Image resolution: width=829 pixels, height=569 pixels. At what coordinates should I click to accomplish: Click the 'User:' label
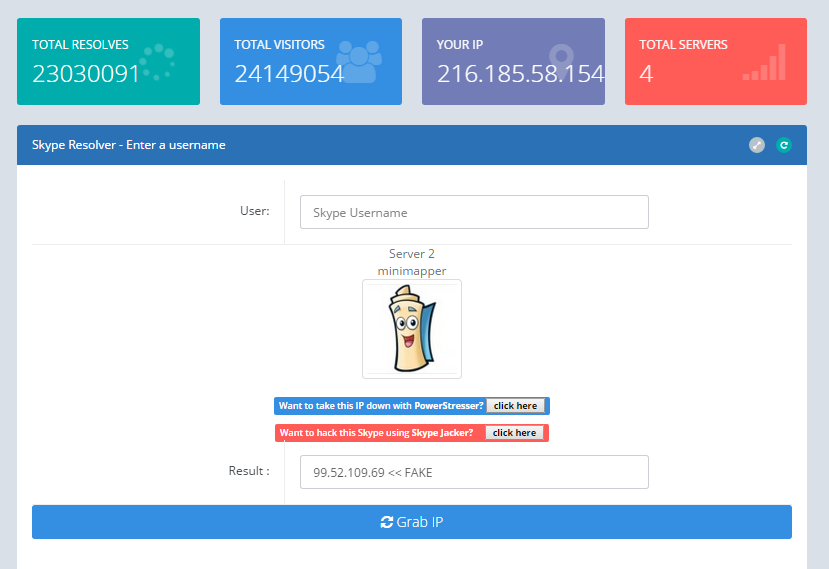pos(255,211)
